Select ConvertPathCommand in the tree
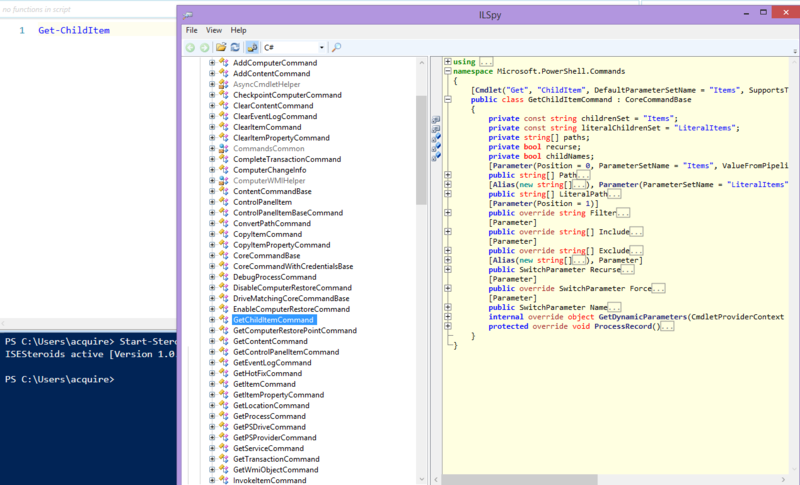Screen dimensions: 800x485 coord(272,223)
